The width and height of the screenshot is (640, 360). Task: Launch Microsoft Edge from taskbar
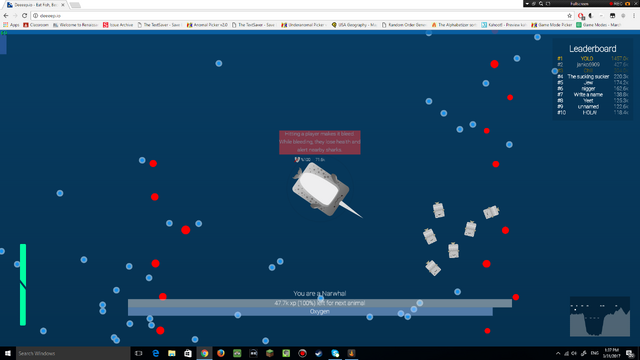tap(156, 353)
